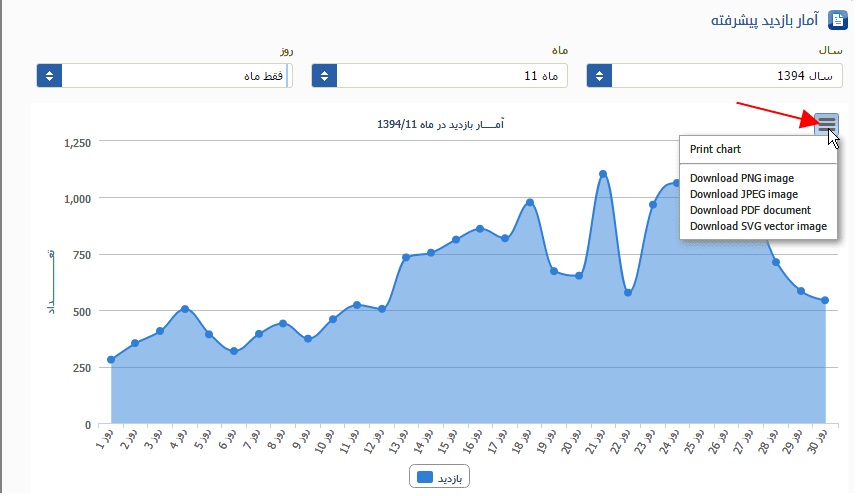Choose Download SVG vector image
This screenshot has width=856, height=496.
758,226
